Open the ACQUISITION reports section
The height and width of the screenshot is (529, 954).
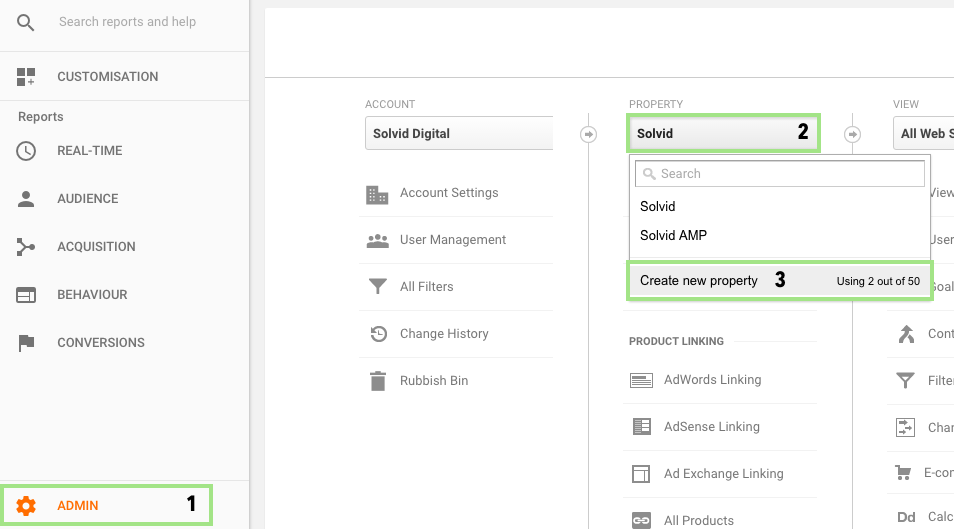96,247
